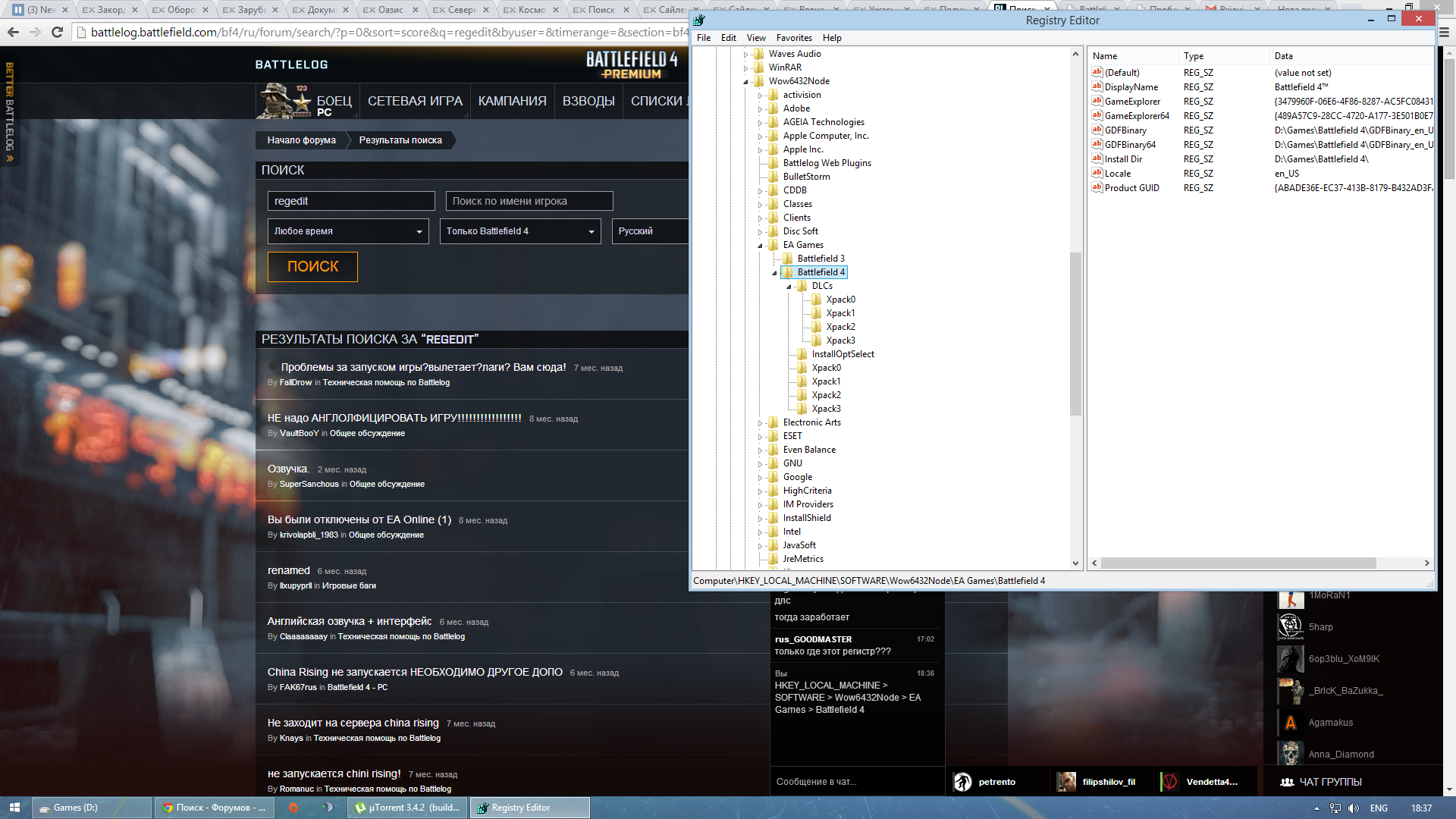
Task: Click the Name column header in values pane
Action: [x=1132, y=56]
